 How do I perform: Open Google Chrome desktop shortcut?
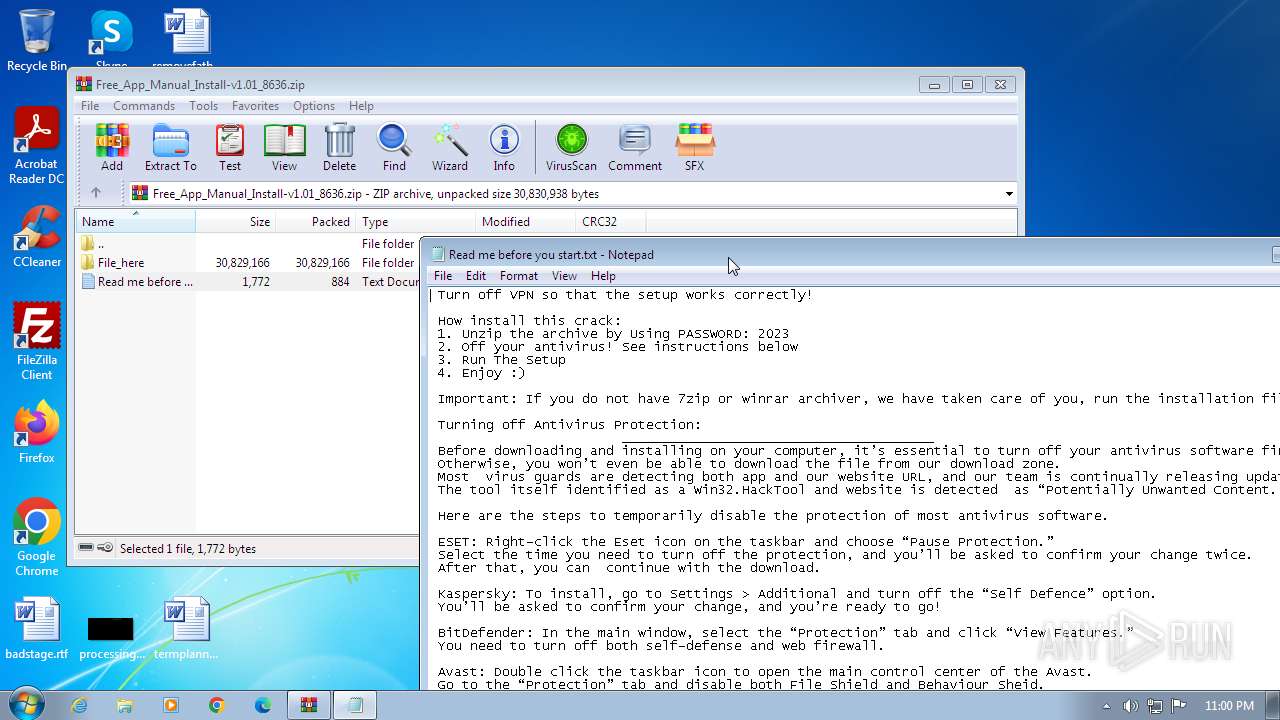pos(37,537)
